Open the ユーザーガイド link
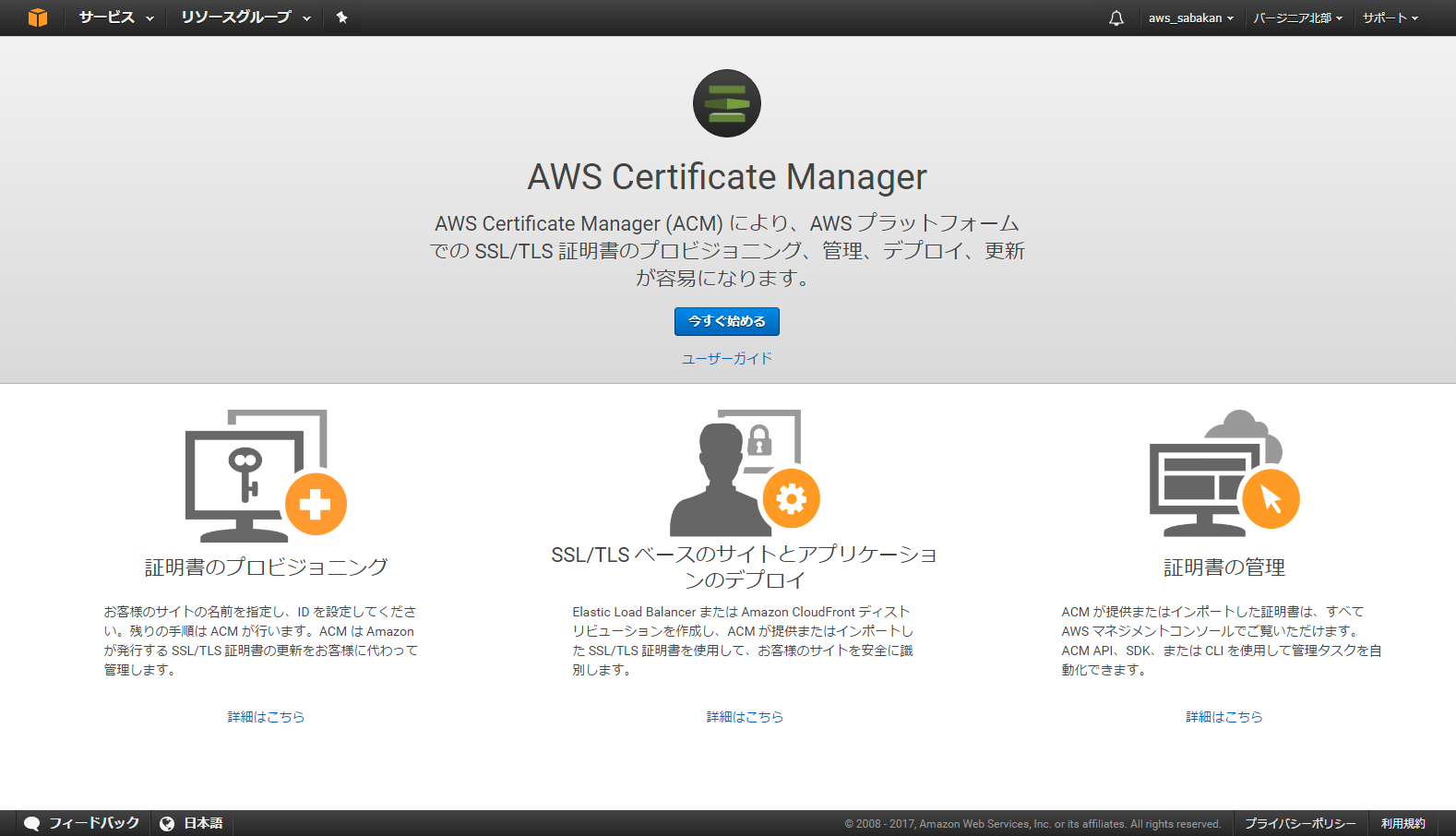This screenshot has height=836, width=1456. click(x=727, y=358)
